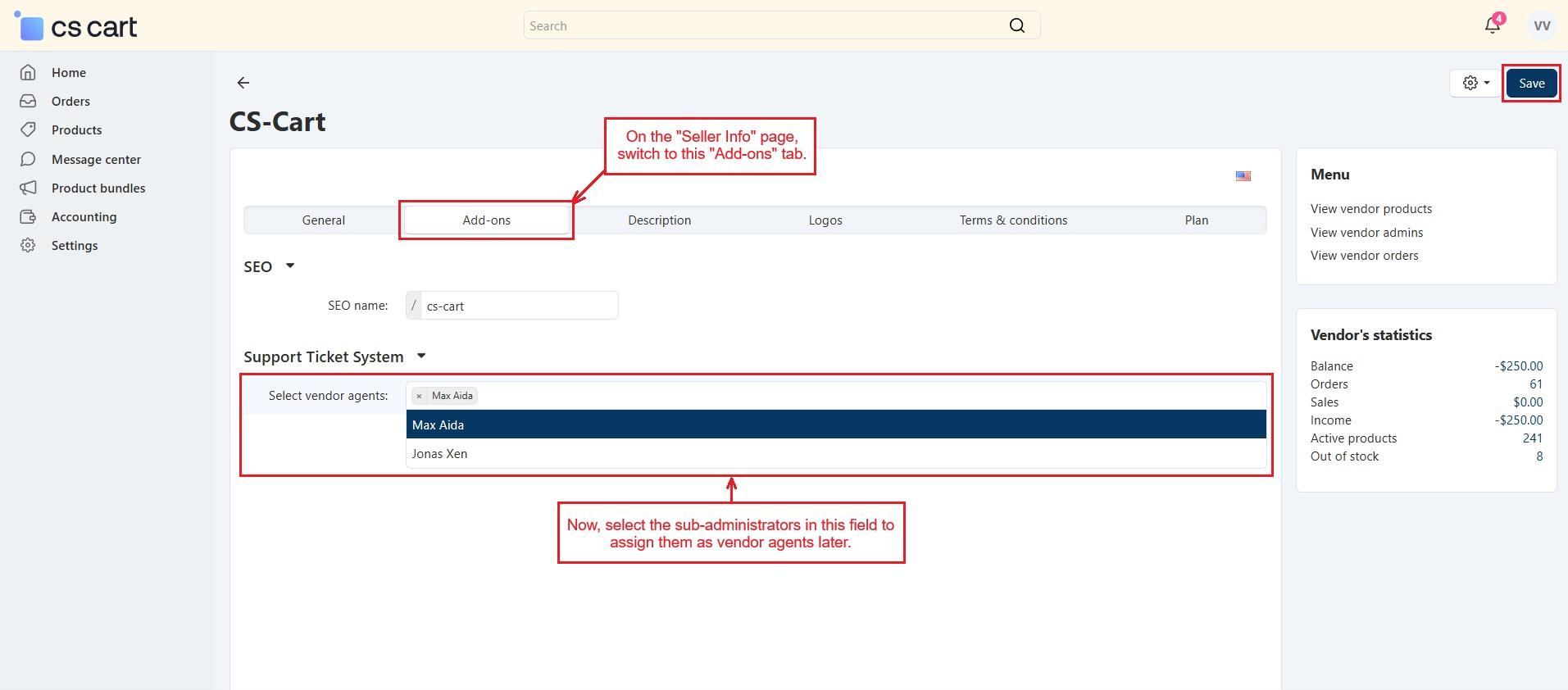
Task: Click the Product bundles megaphone icon
Action: [x=28, y=188]
